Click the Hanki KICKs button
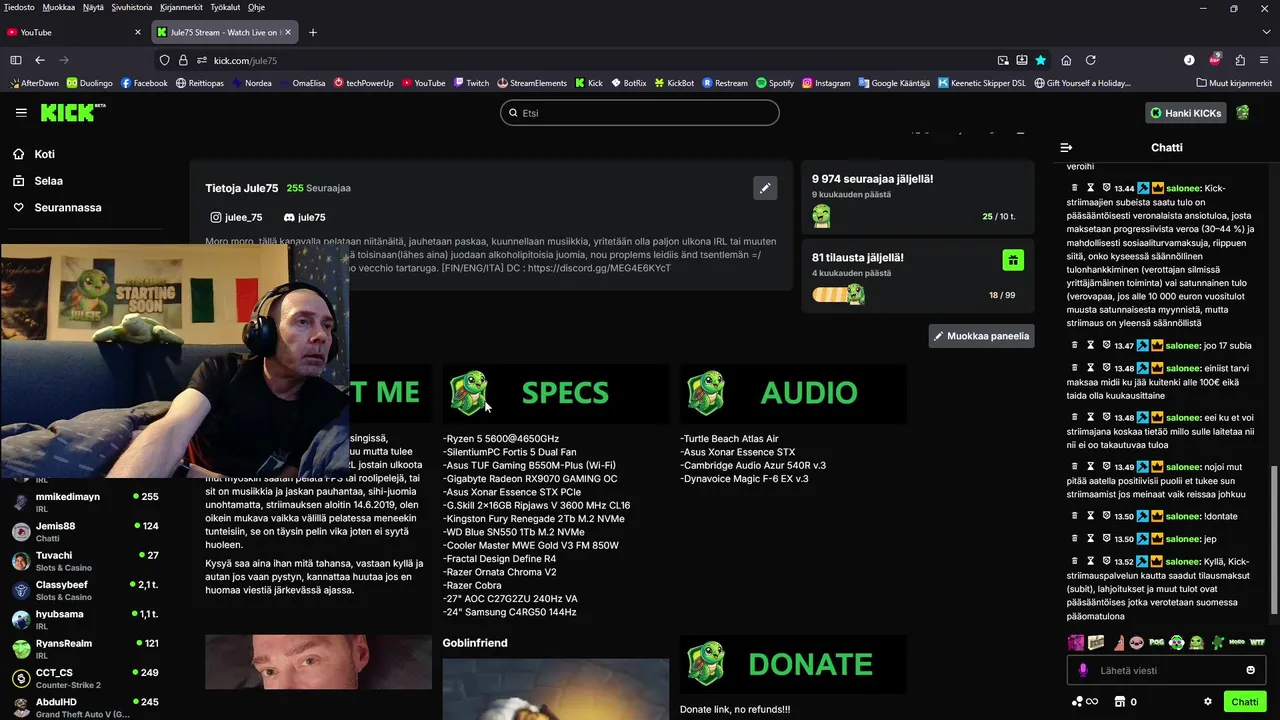This screenshot has width=1280, height=720. click(x=1186, y=113)
